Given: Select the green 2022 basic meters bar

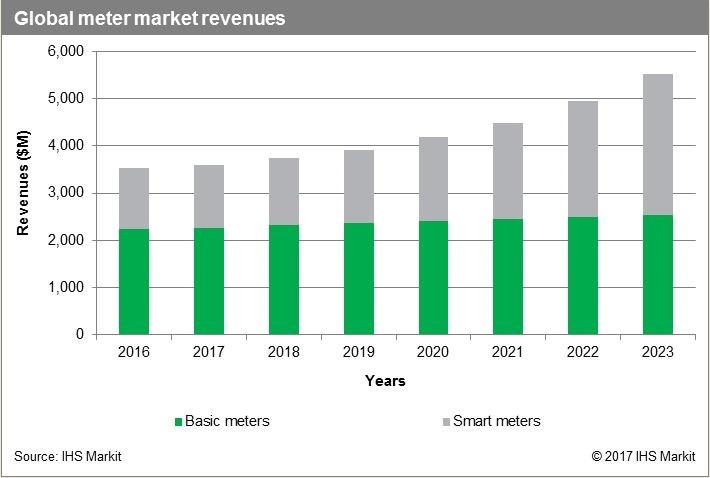Looking at the screenshot, I should [583, 276].
